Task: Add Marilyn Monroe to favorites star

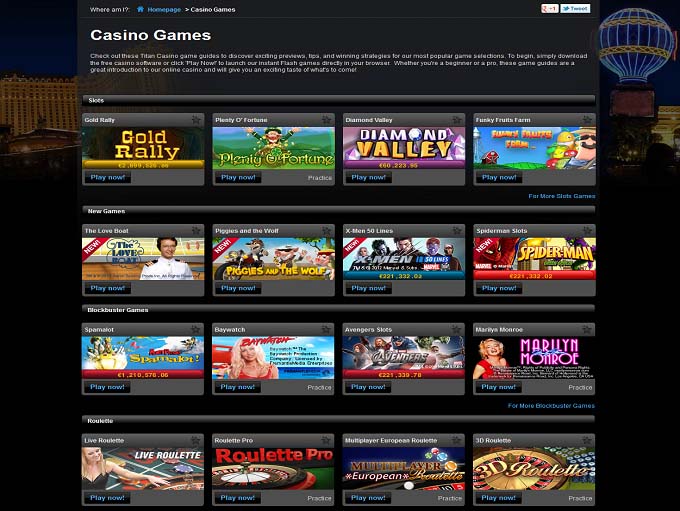Action: 587,330
